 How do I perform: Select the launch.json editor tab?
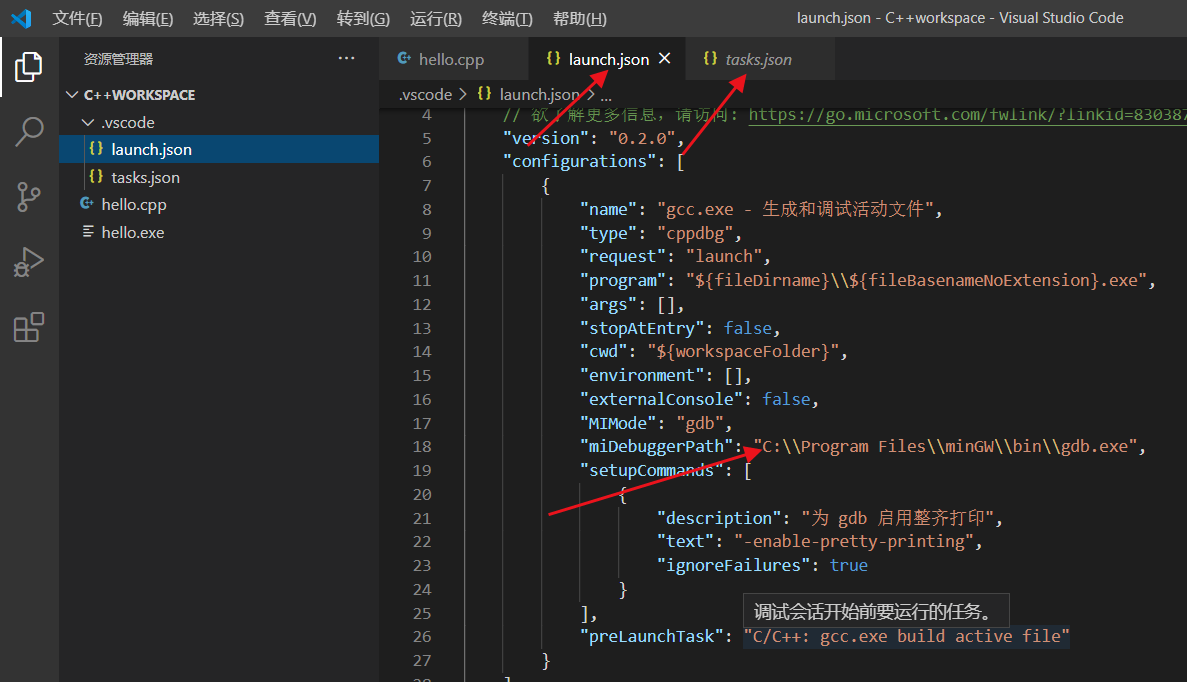pos(608,58)
